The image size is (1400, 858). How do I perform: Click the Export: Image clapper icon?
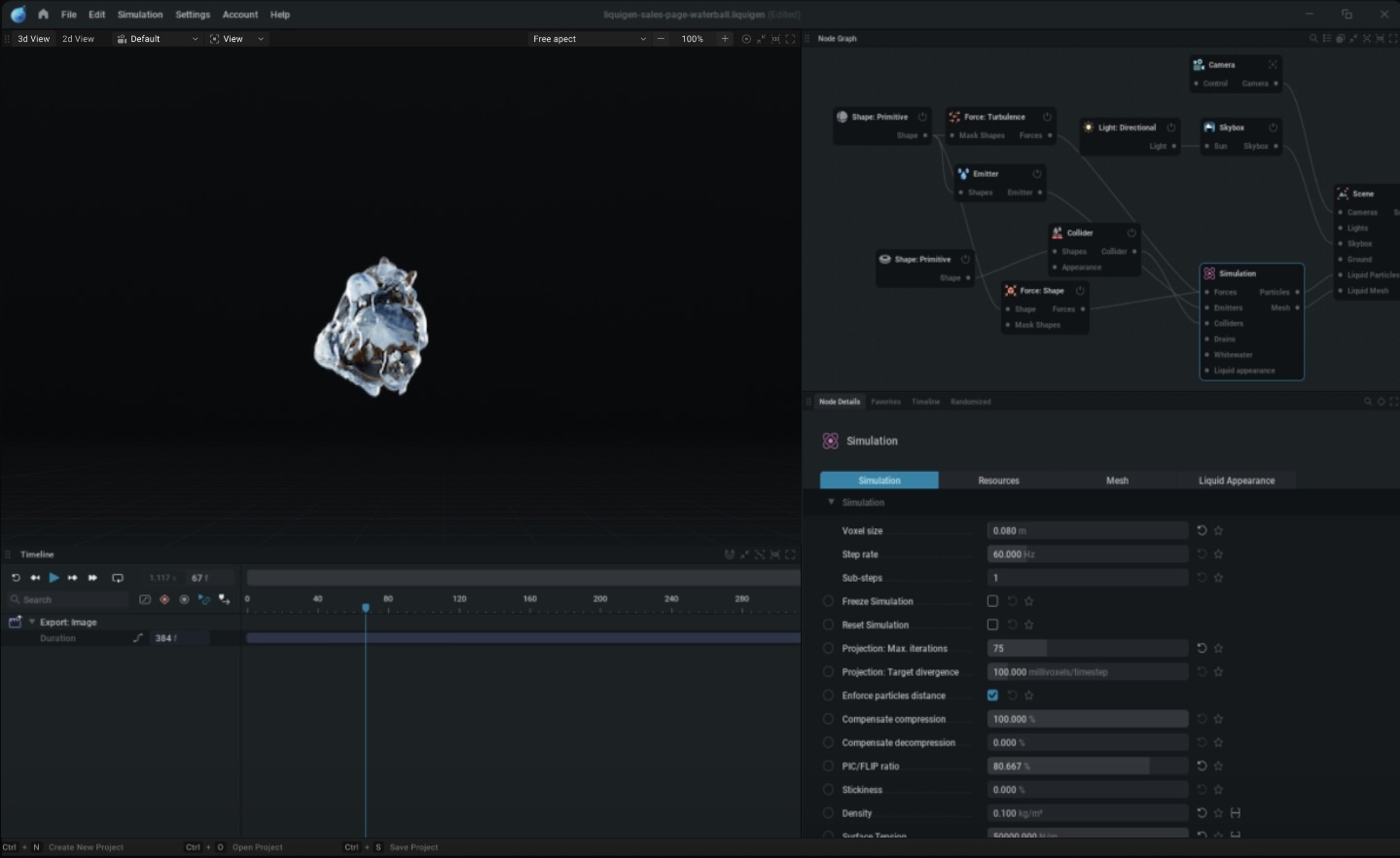tap(15, 622)
